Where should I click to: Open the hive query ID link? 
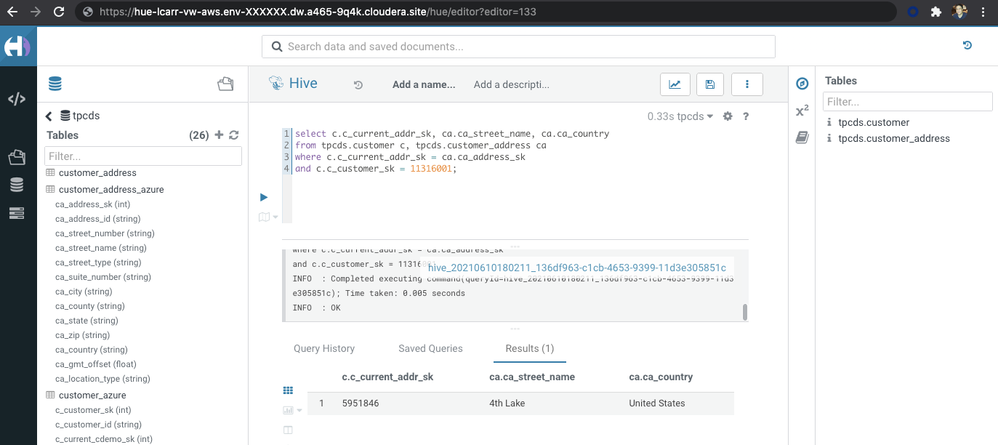(x=577, y=268)
